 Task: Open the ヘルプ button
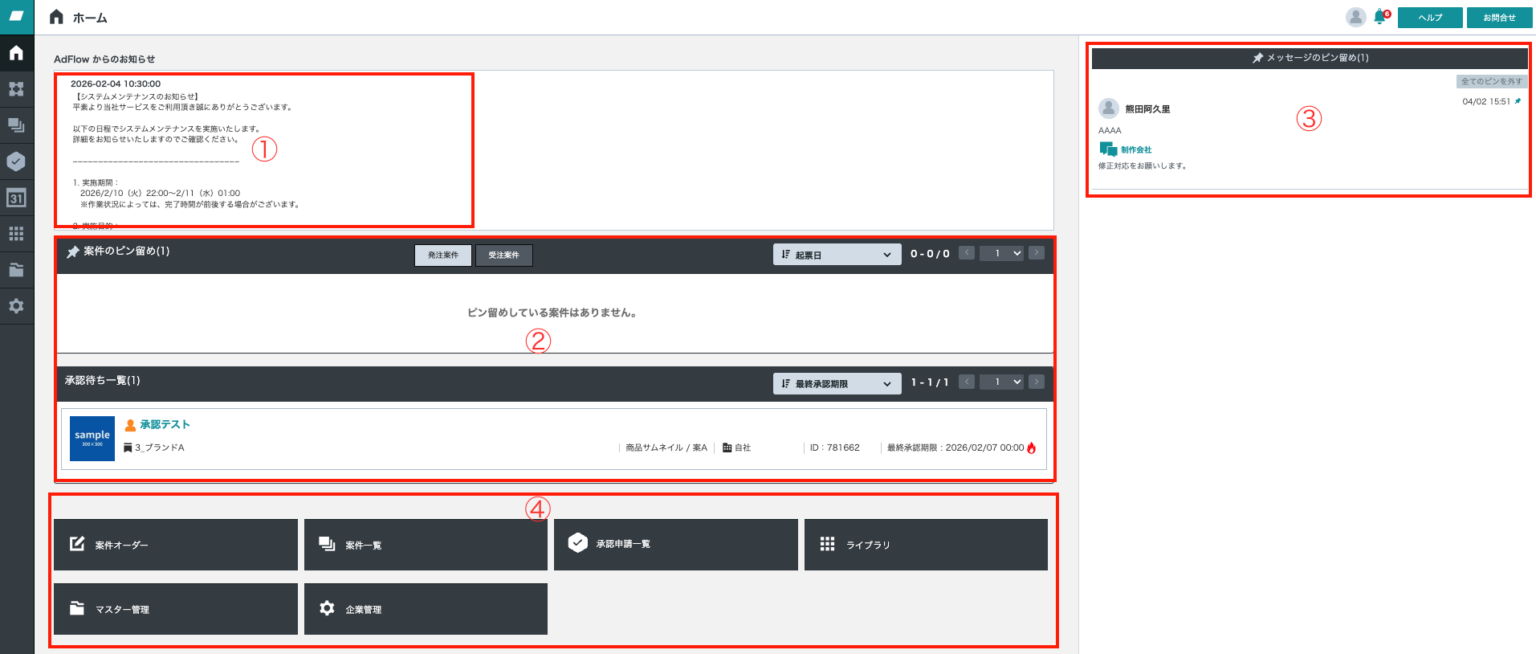pos(1430,18)
